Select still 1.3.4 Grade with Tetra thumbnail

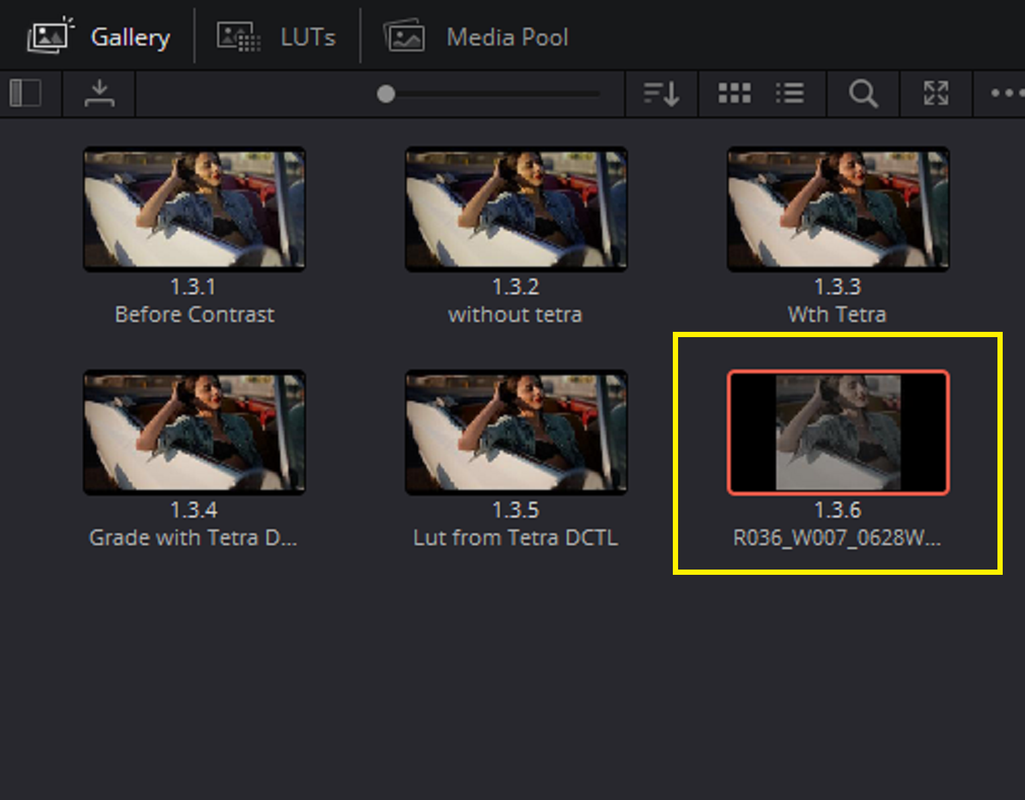[x=194, y=432]
